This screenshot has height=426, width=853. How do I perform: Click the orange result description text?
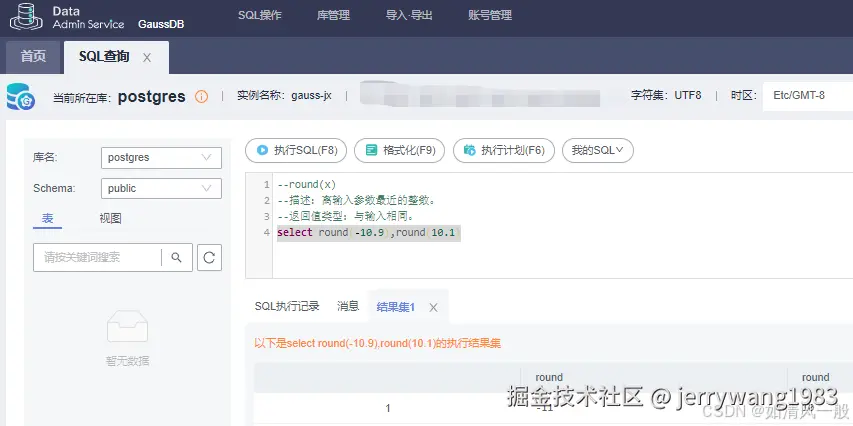pyautogui.click(x=378, y=343)
